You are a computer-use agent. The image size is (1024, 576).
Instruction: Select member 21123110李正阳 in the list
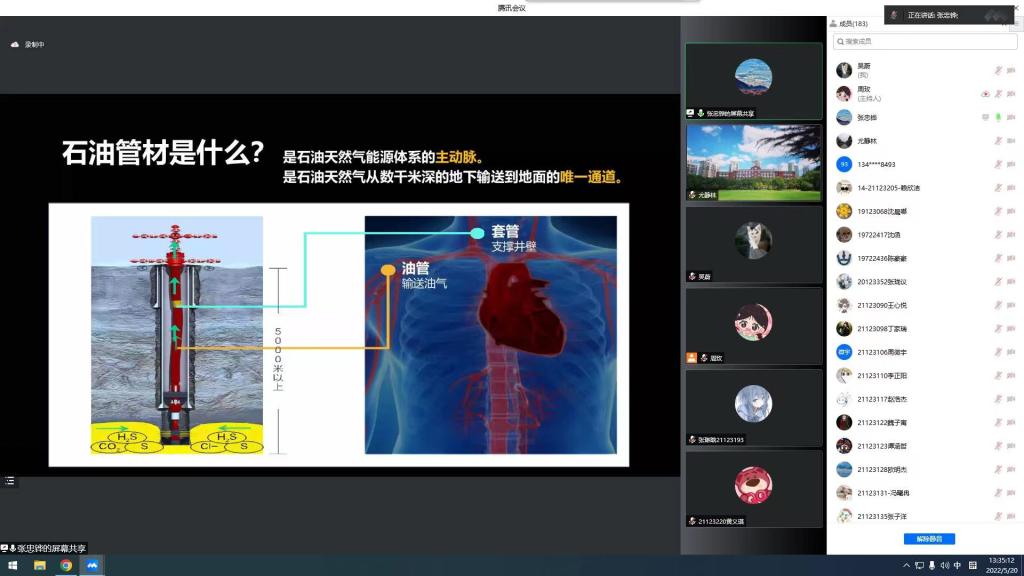881,375
